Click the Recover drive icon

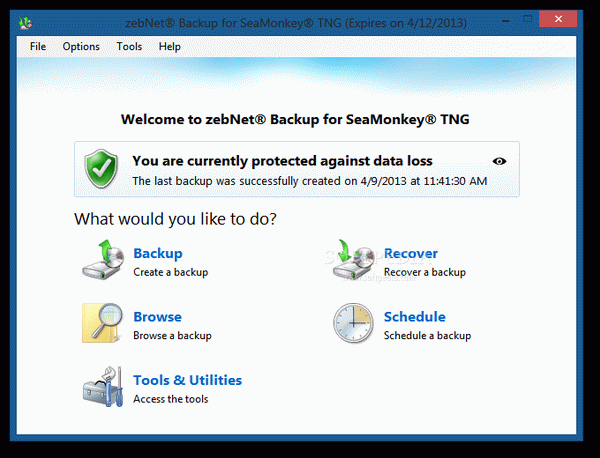point(354,259)
